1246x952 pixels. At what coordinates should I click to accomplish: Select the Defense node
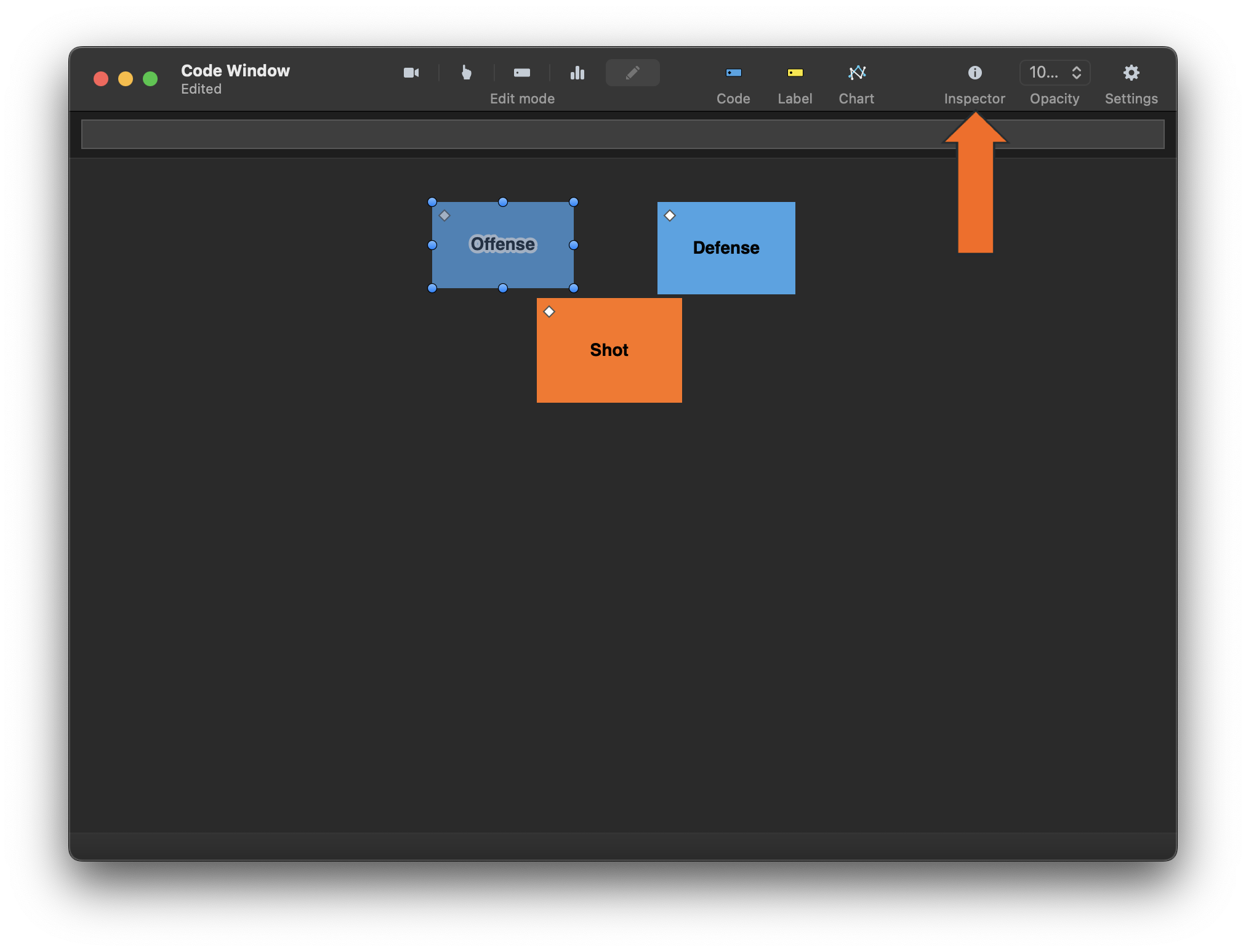(726, 248)
